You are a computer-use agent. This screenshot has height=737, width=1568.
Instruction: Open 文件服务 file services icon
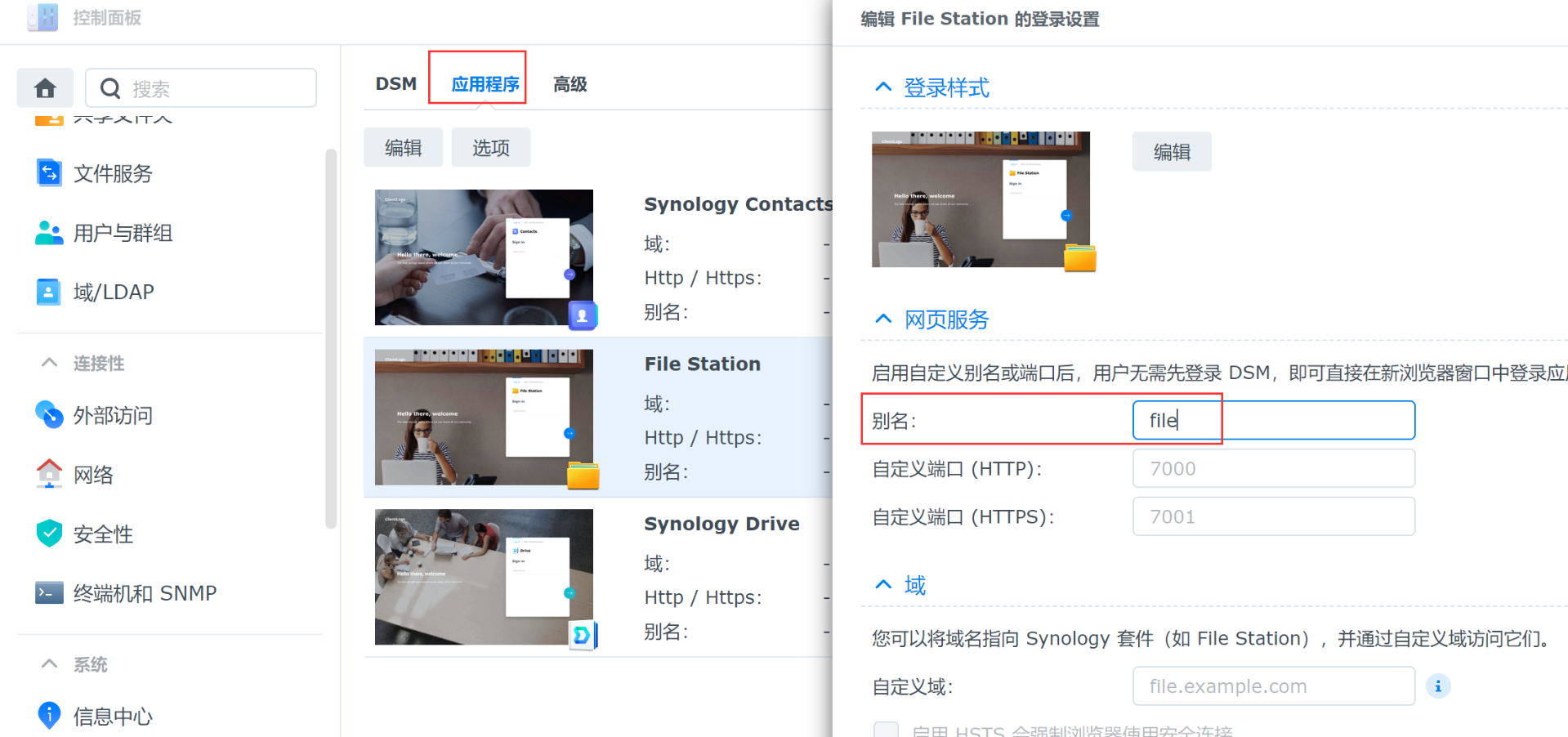(49, 172)
